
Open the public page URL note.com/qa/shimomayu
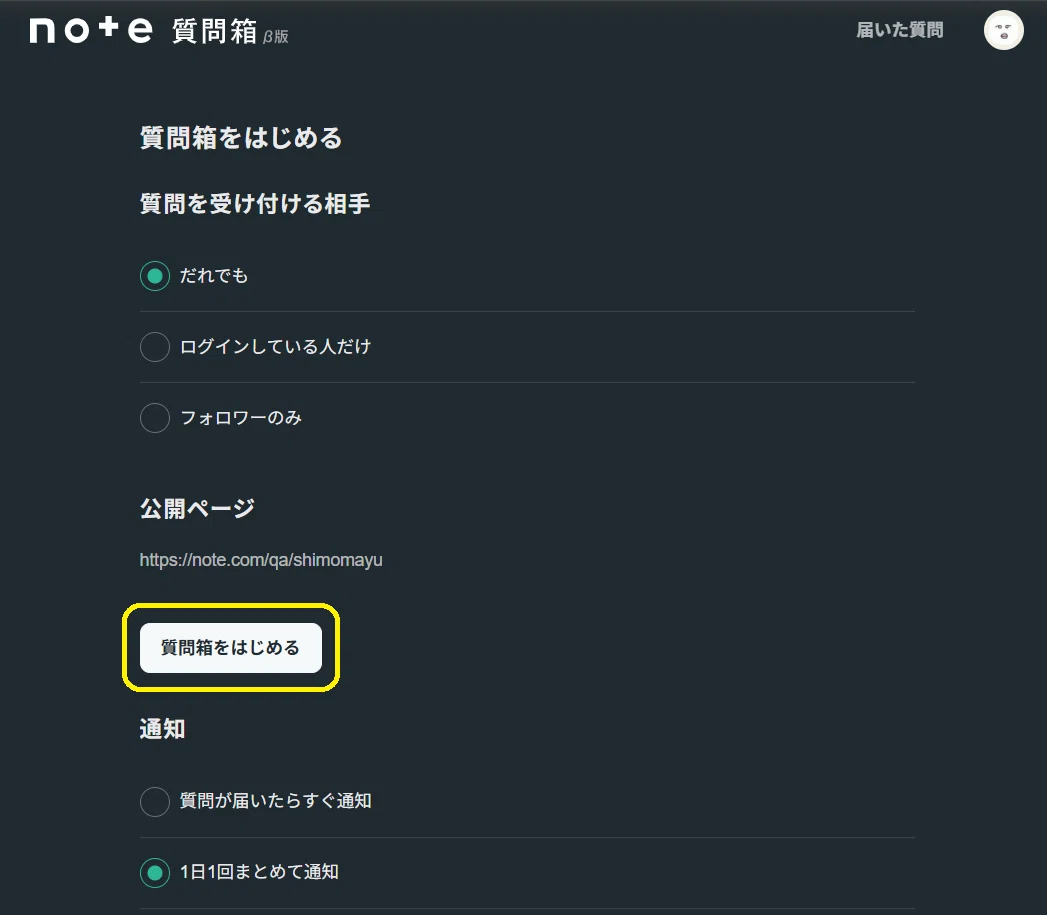click(261, 560)
